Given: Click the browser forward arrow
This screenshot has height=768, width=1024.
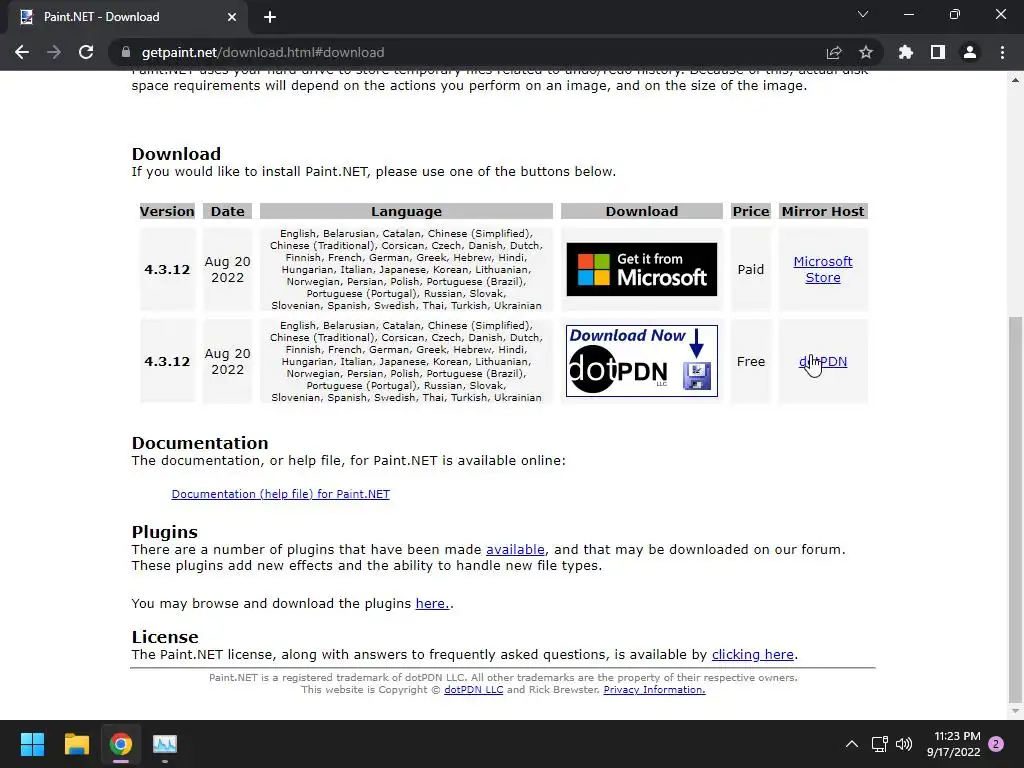Looking at the screenshot, I should [54, 52].
